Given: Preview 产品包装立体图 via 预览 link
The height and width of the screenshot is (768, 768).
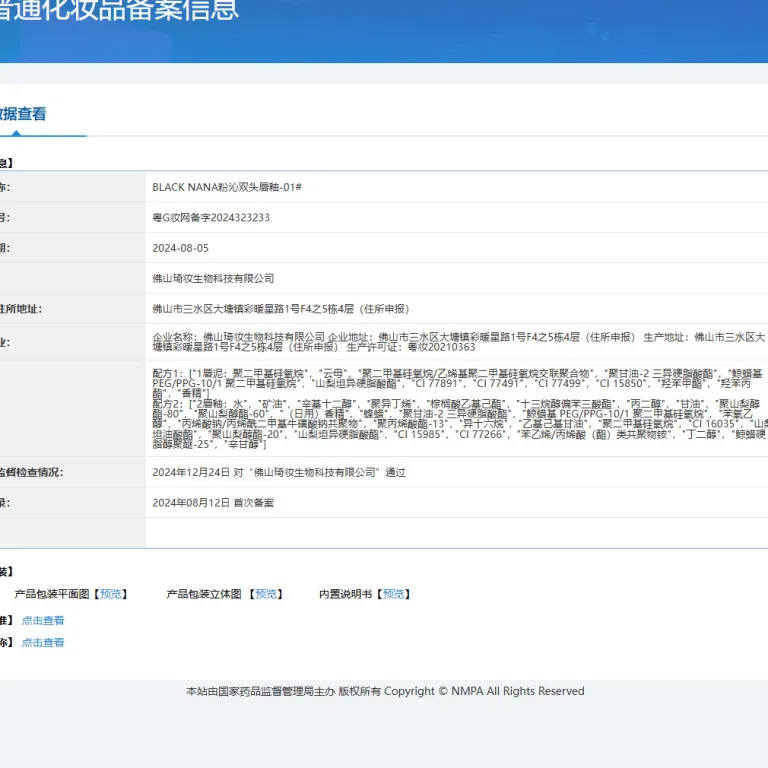Looking at the screenshot, I should click(266, 594).
